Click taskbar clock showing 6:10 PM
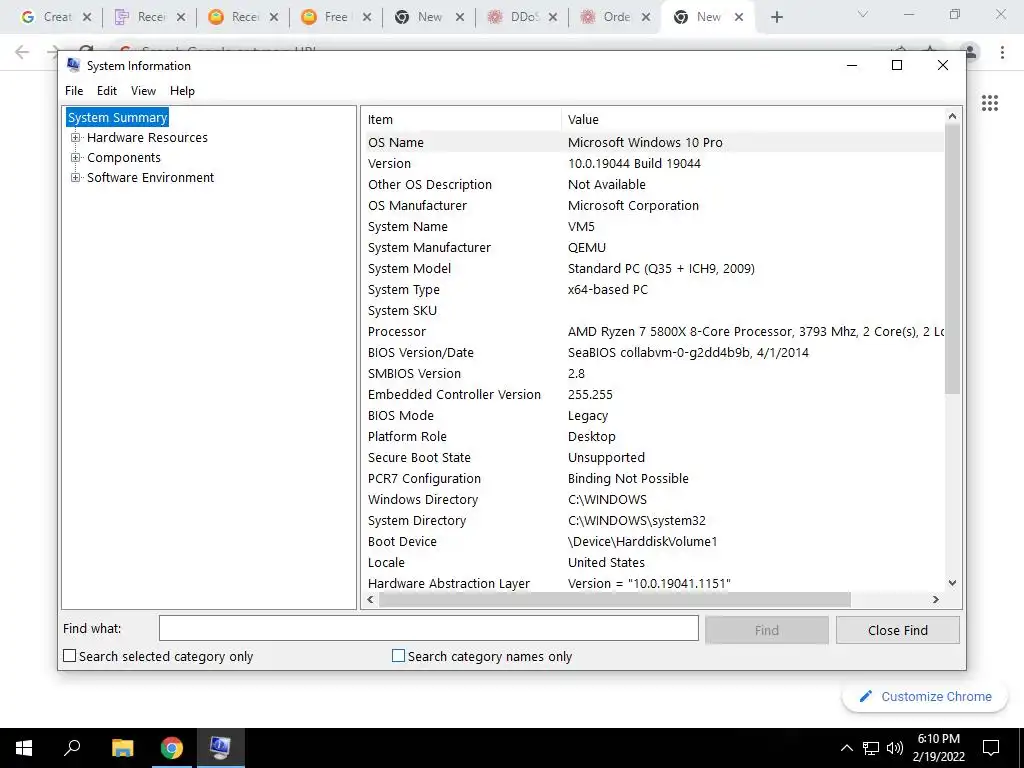Image resolution: width=1024 pixels, height=768 pixels. [938, 748]
